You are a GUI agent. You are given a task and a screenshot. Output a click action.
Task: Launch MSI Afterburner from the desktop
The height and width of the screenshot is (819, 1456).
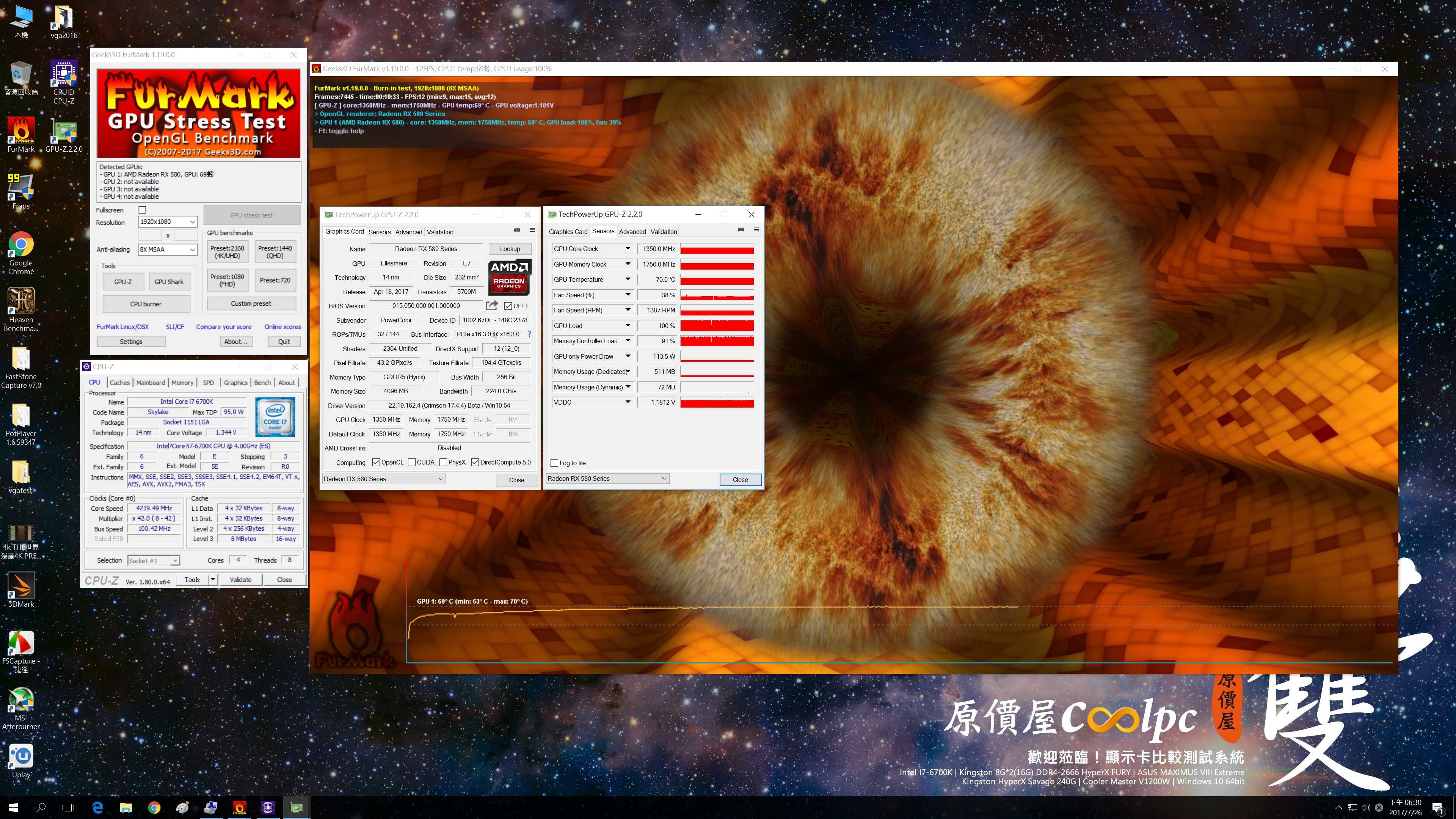(21, 708)
